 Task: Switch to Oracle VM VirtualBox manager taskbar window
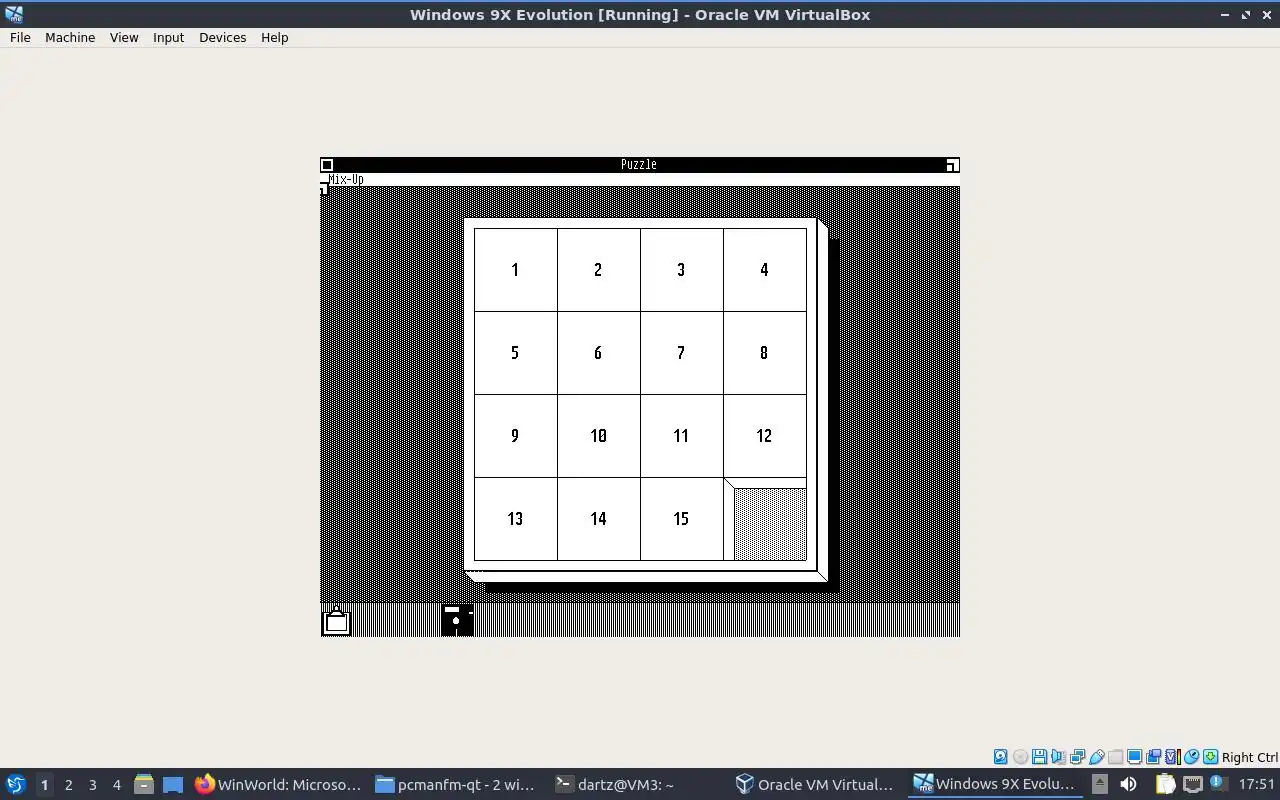pyautogui.click(x=815, y=785)
